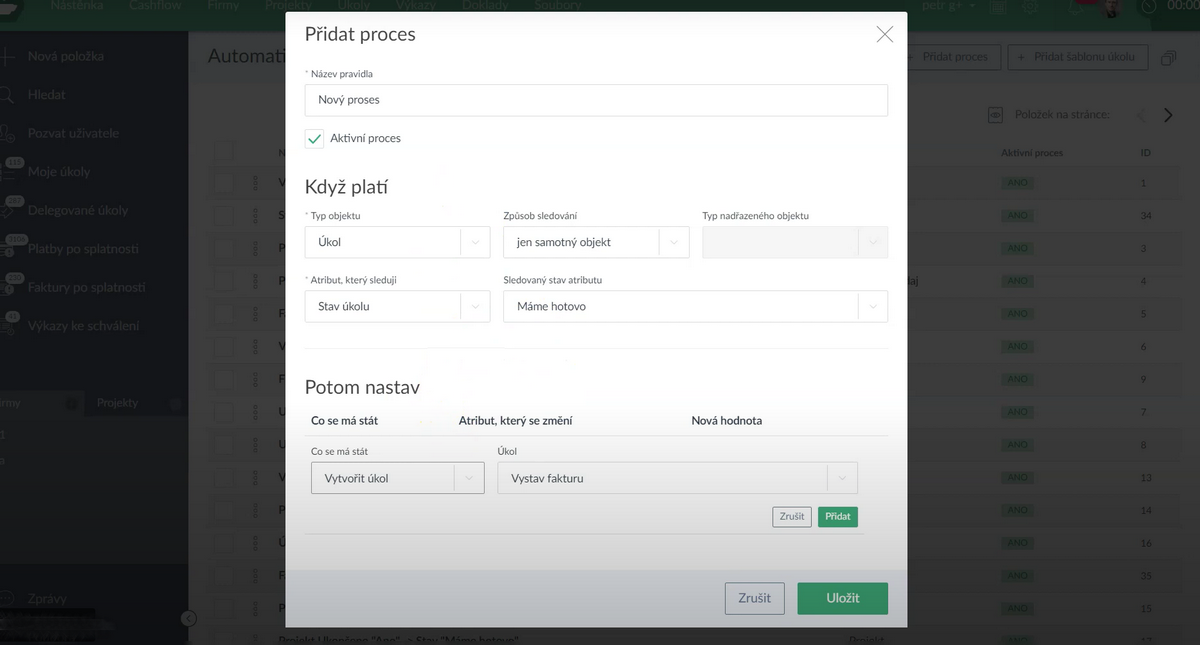1200x645 pixels.
Task: Click the duplicate windows icon top right
Action: pyautogui.click(x=1168, y=58)
